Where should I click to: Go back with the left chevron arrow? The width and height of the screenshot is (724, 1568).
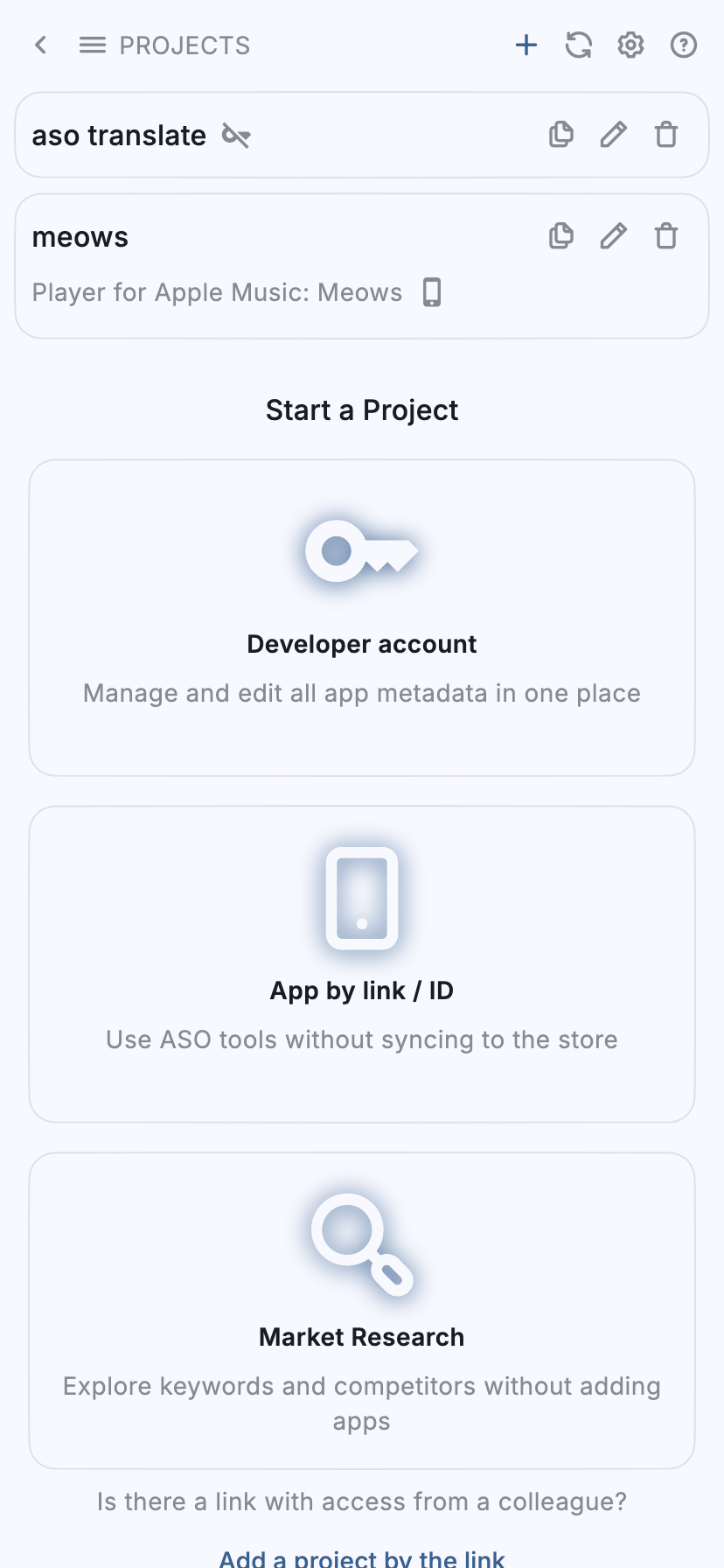pyautogui.click(x=40, y=45)
